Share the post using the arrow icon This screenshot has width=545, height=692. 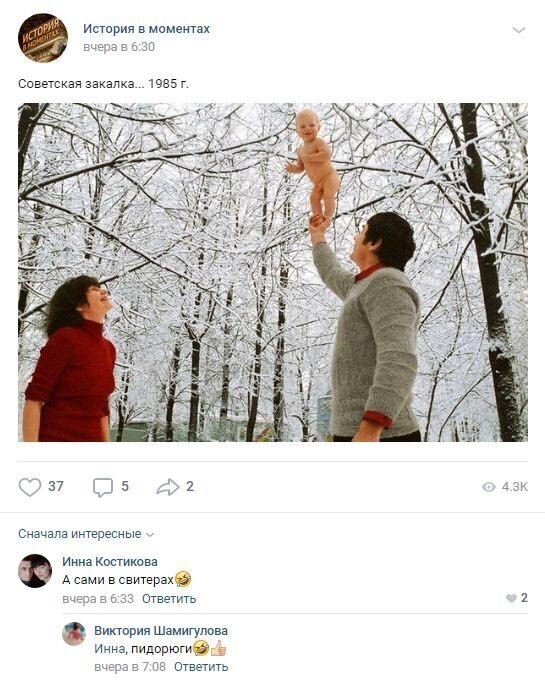point(168,487)
